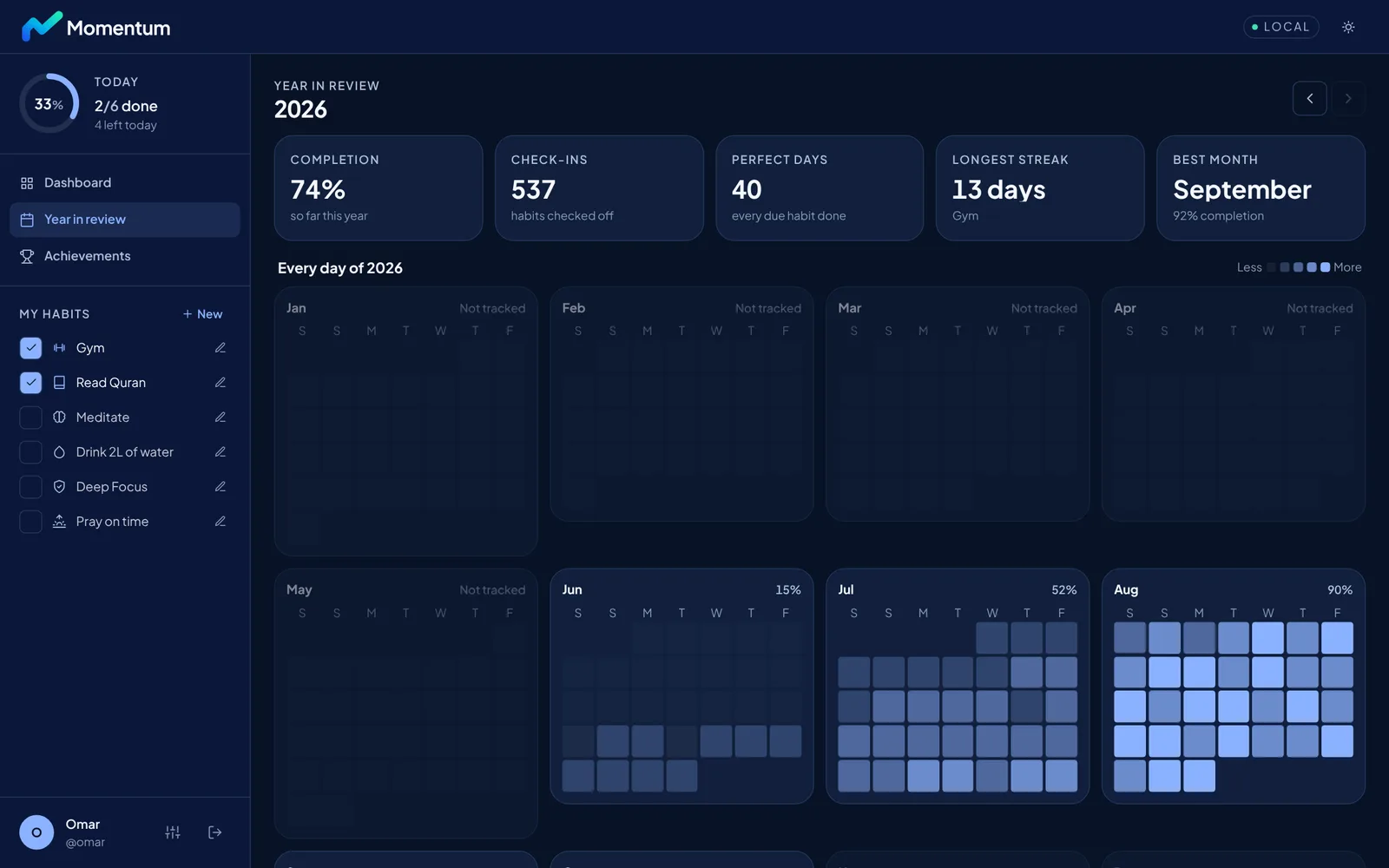
Task: Go to previous year with left chevron
Action: [1309, 98]
